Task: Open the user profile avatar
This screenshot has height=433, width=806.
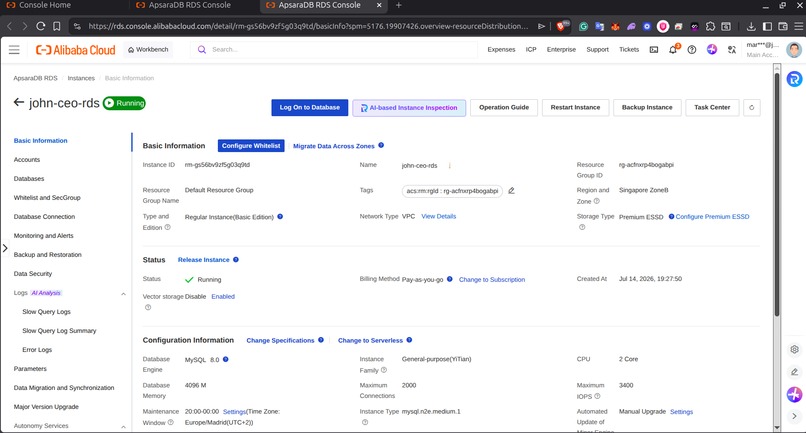Action: tap(794, 49)
